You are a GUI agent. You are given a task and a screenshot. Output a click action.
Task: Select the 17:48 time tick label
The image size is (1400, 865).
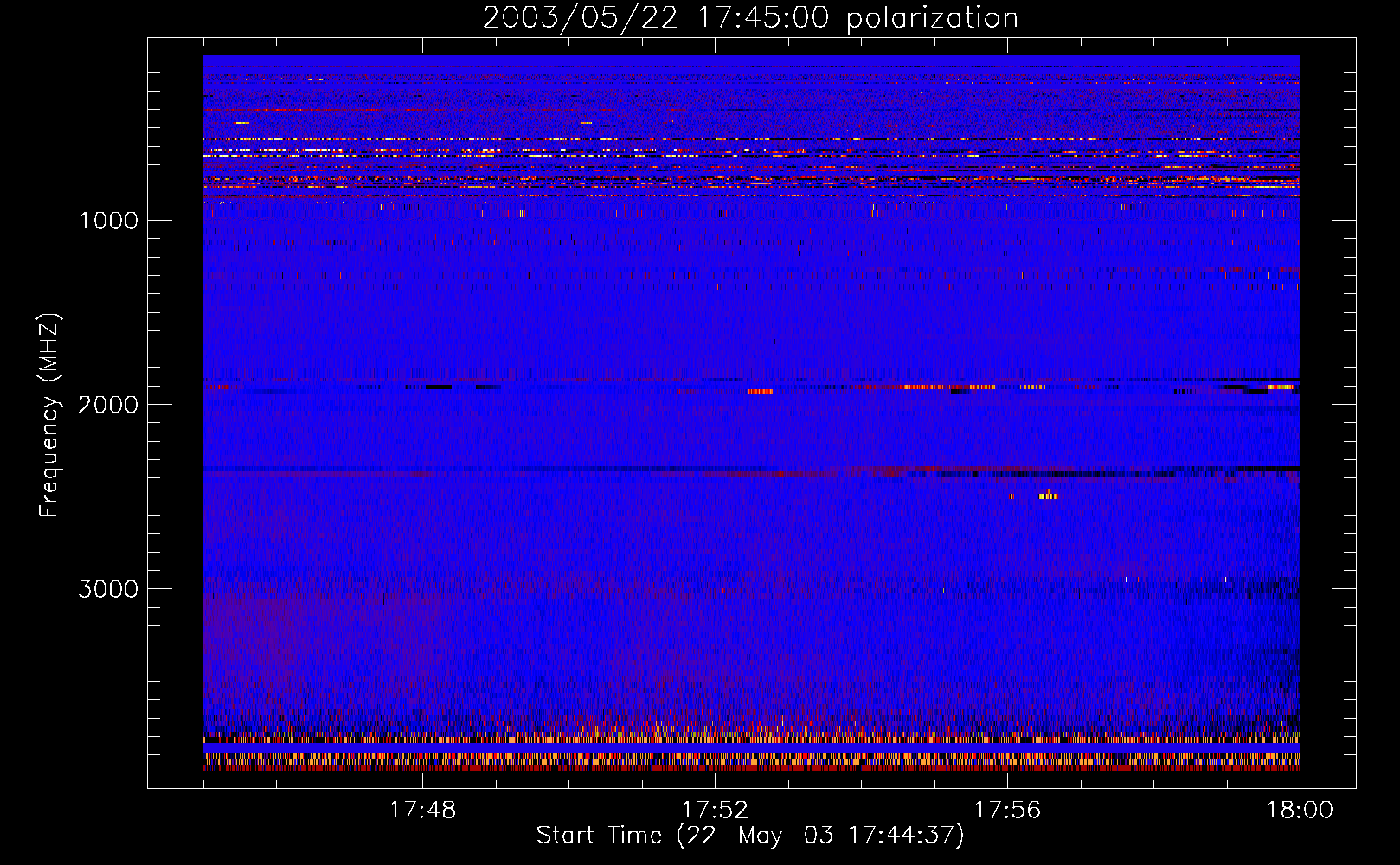422,811
